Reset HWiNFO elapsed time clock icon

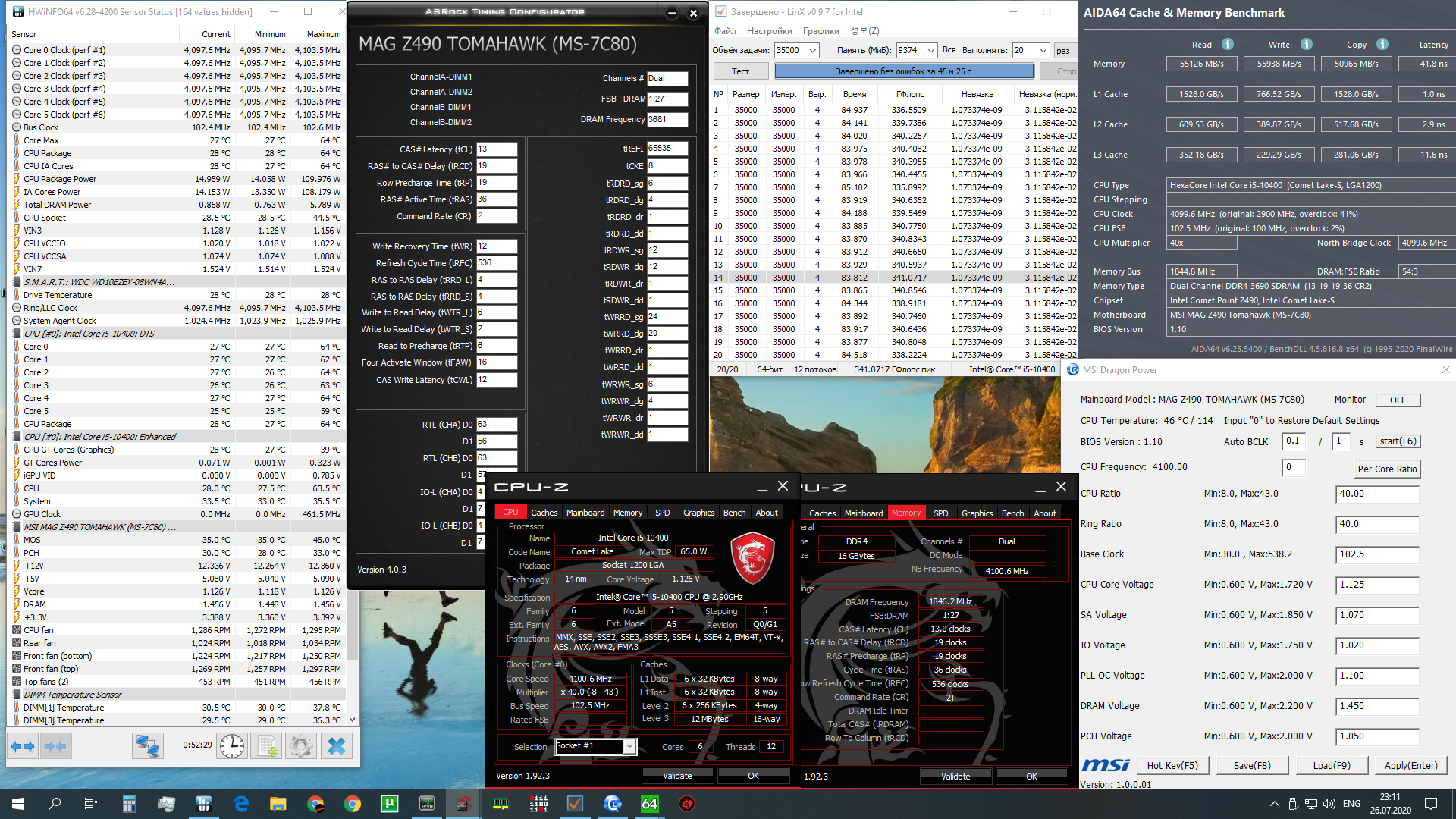pos(232,746)
